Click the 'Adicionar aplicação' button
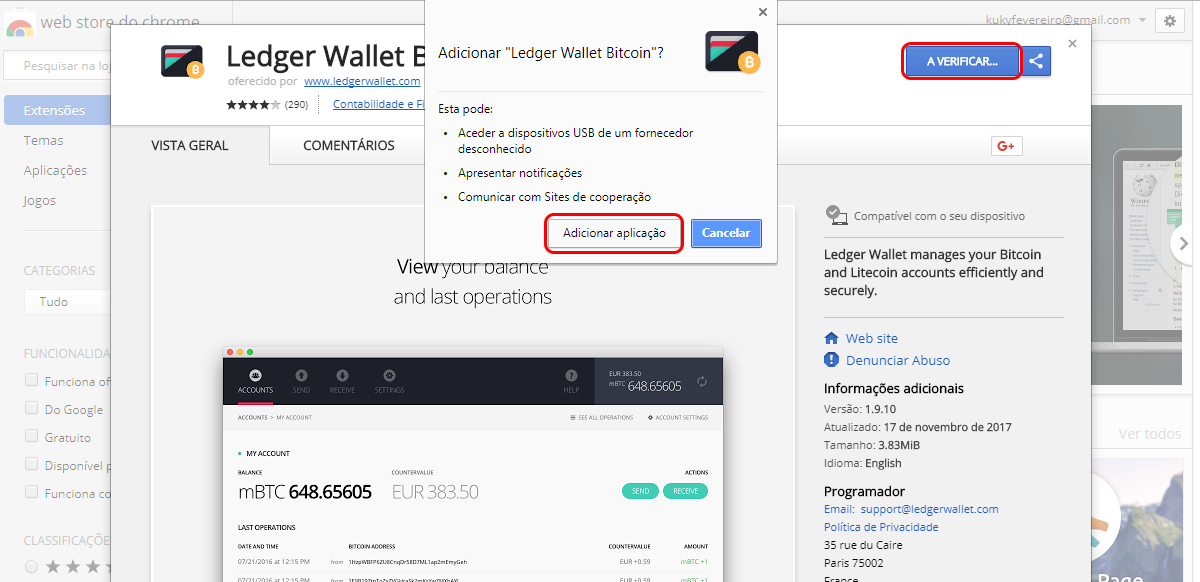Viewport: 1200px width, 582px height. [x=614, y=233]
